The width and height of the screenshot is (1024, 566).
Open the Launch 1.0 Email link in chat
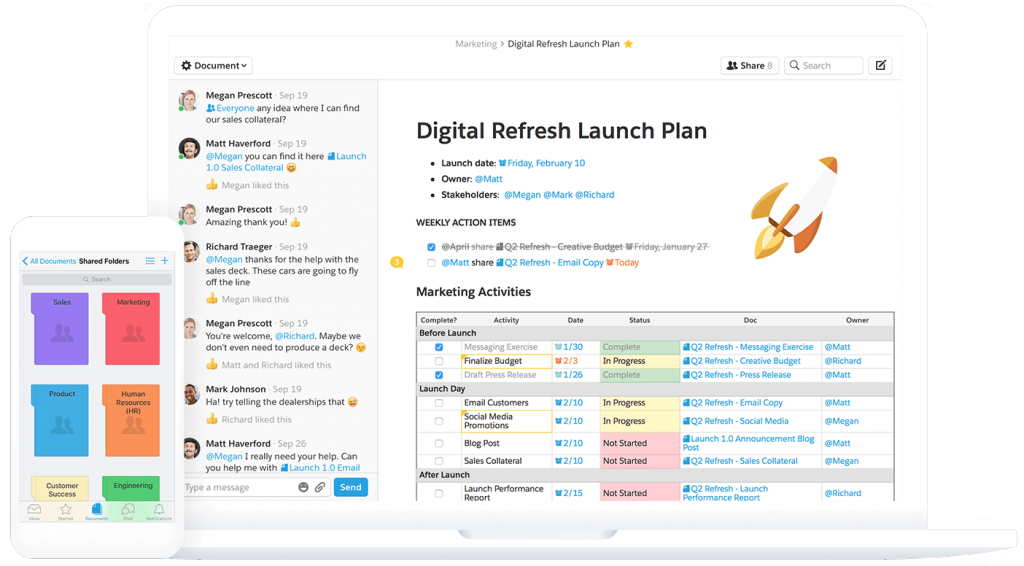(320, 467)
